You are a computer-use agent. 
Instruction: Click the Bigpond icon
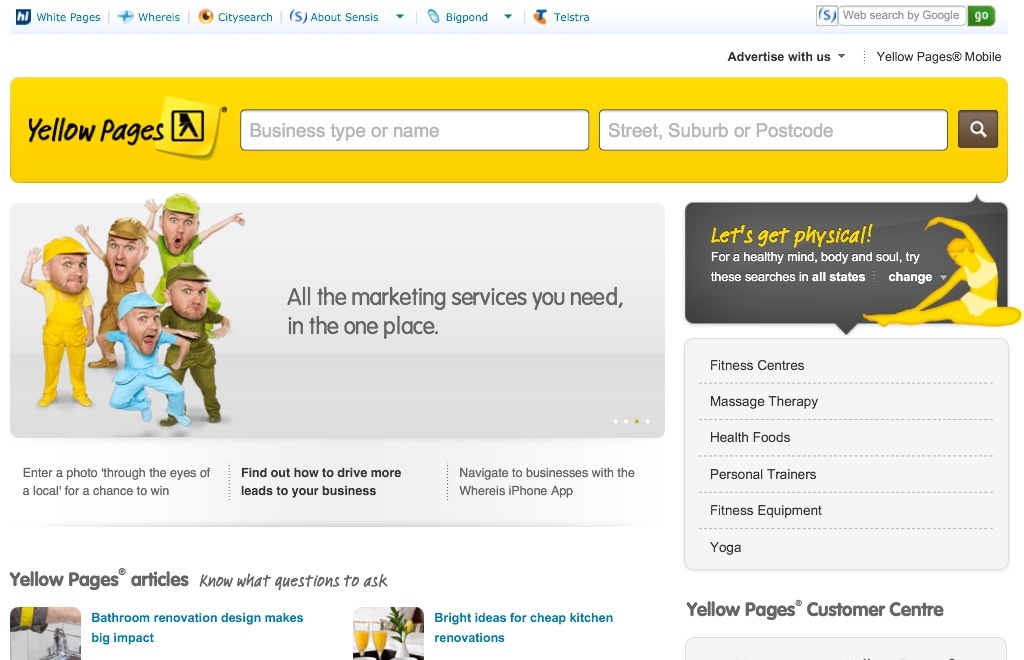click(x=433, y=17)
